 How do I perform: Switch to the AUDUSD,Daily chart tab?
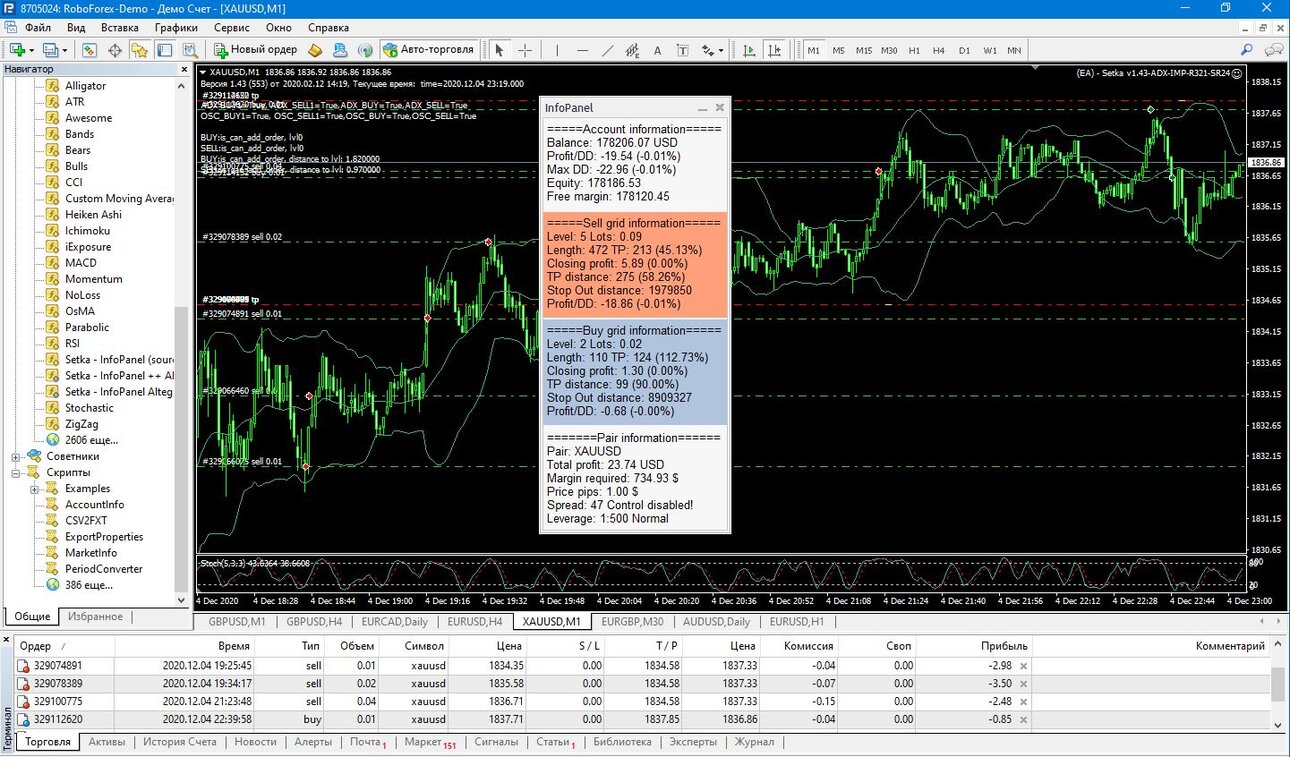pos(716,622)
